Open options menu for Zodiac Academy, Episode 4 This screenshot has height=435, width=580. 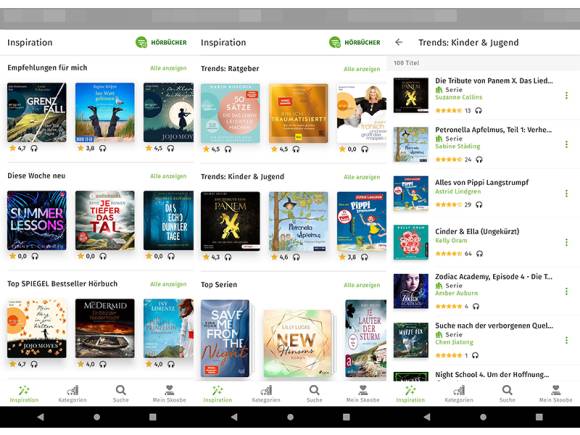(x=566, y=291)
